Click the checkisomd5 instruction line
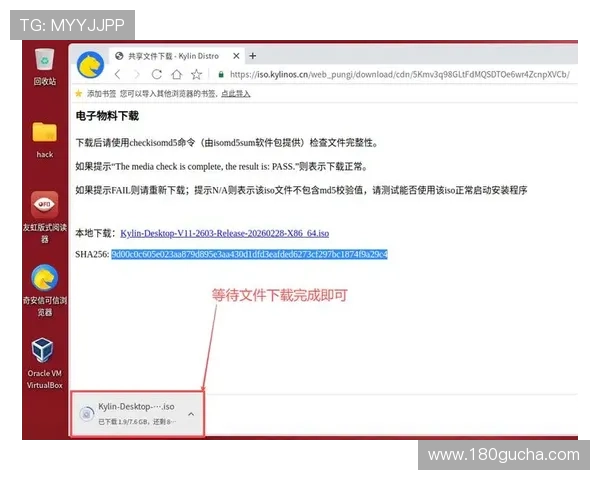The width and height of the screenshot is (600, 480). [x=227, y=143]
